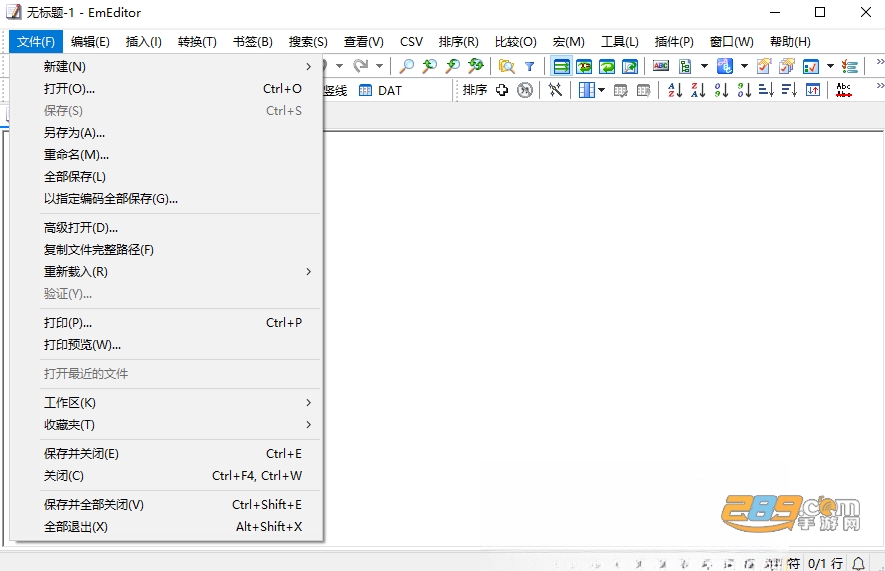Viewport: 885px width, 571px height.
Task: Click the green tree outline icon
Action: (x=685, y=67)
